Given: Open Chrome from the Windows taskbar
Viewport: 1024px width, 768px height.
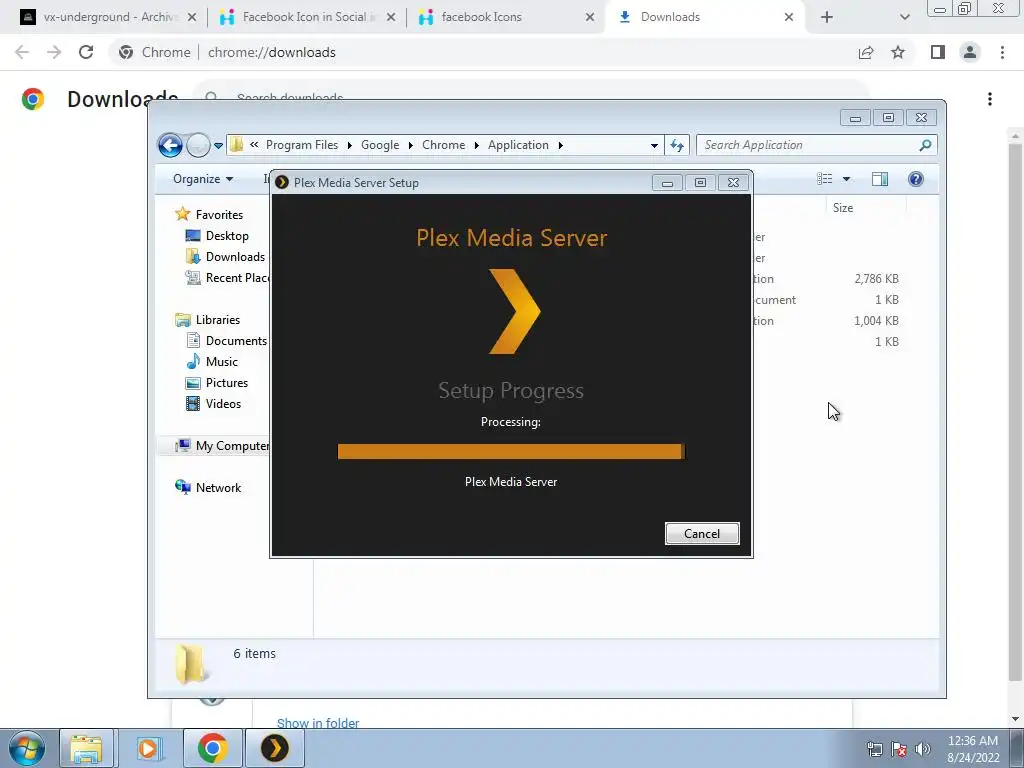Looking at the screenshot, I should (212, 748).
